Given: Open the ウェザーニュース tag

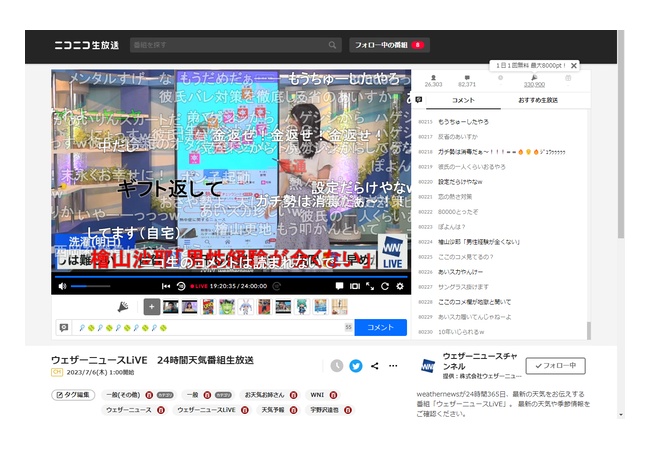Looking at the screenshot, I should pyautogui.click(x=129, y=410).
